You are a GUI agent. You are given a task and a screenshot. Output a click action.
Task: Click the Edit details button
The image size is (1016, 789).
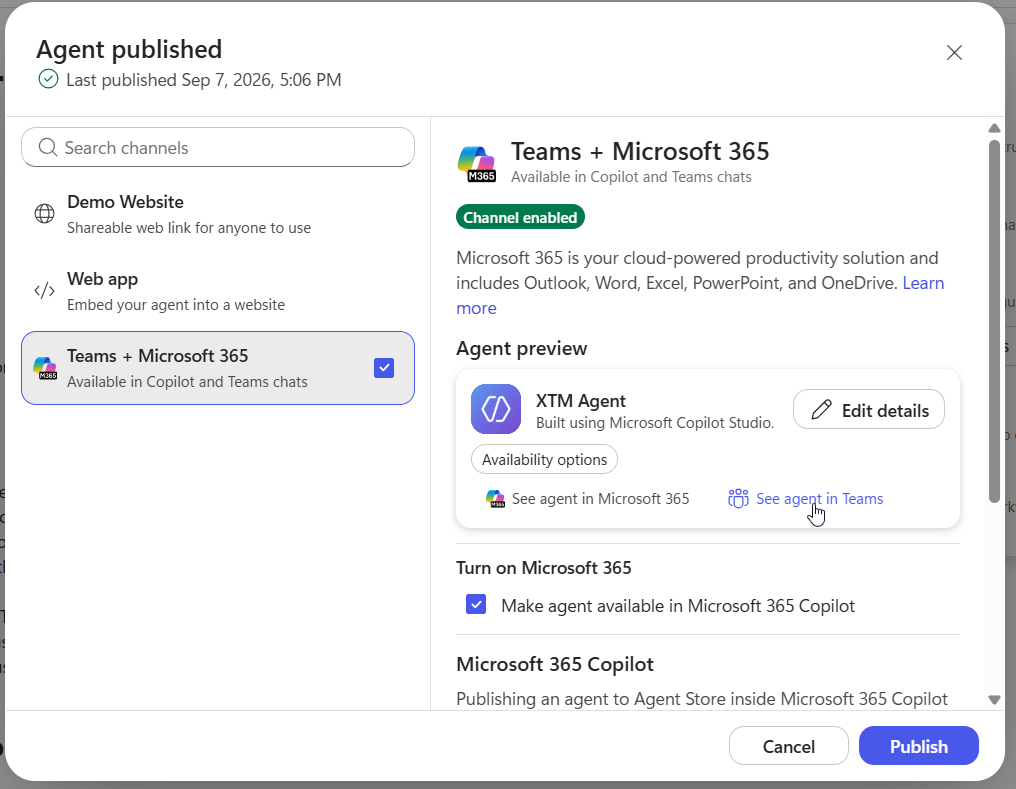click(x=869, y=409)
